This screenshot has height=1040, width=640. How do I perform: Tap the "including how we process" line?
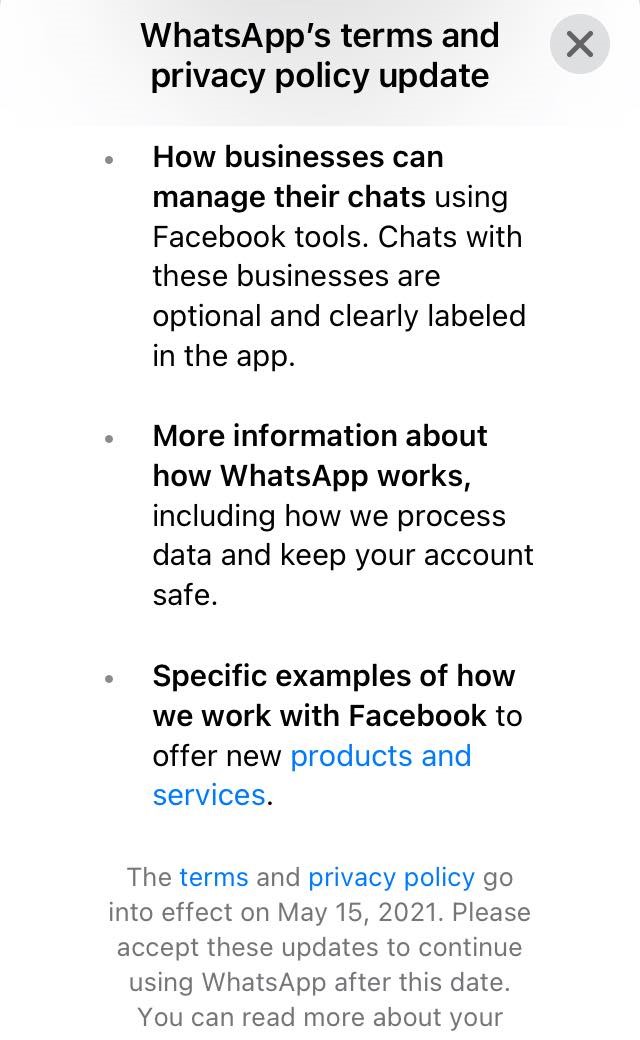click(x=329, y=516)
